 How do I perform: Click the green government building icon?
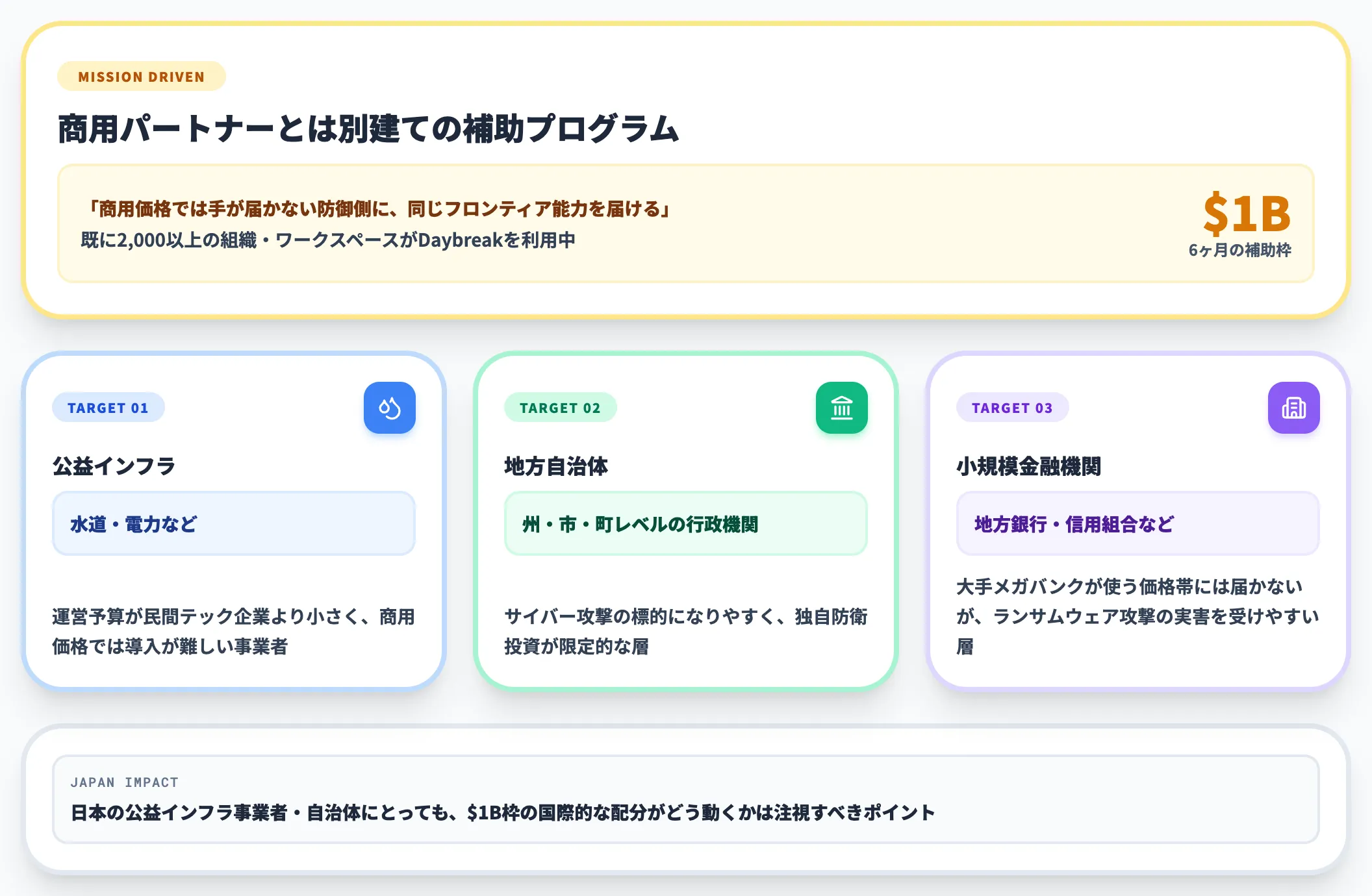tap(842, 408)
